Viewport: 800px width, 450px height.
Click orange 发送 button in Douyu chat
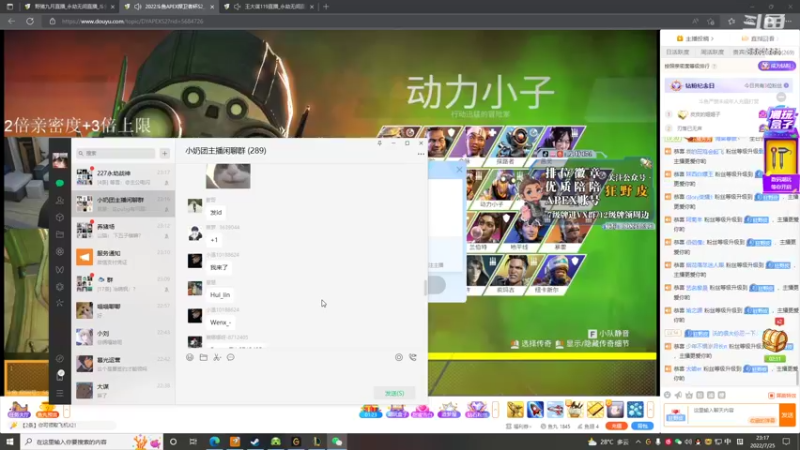tap(787, 415)
